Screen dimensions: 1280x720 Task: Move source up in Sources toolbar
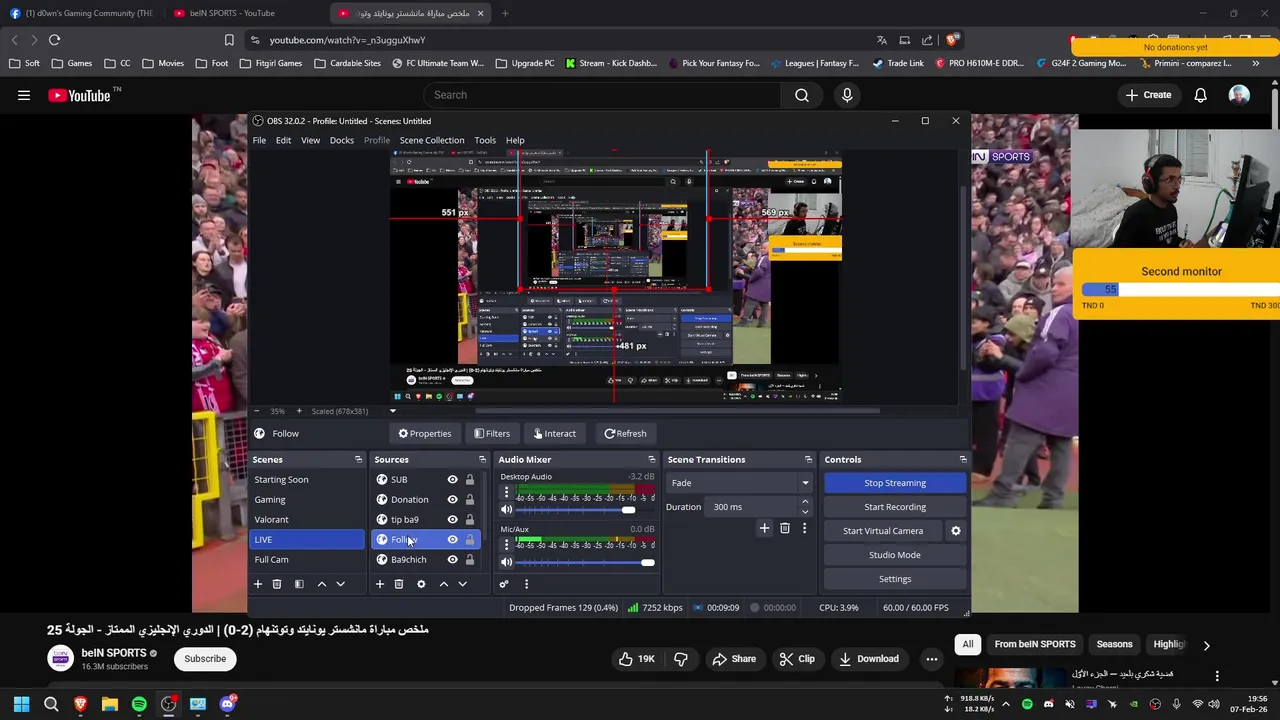tap(443, 584)
